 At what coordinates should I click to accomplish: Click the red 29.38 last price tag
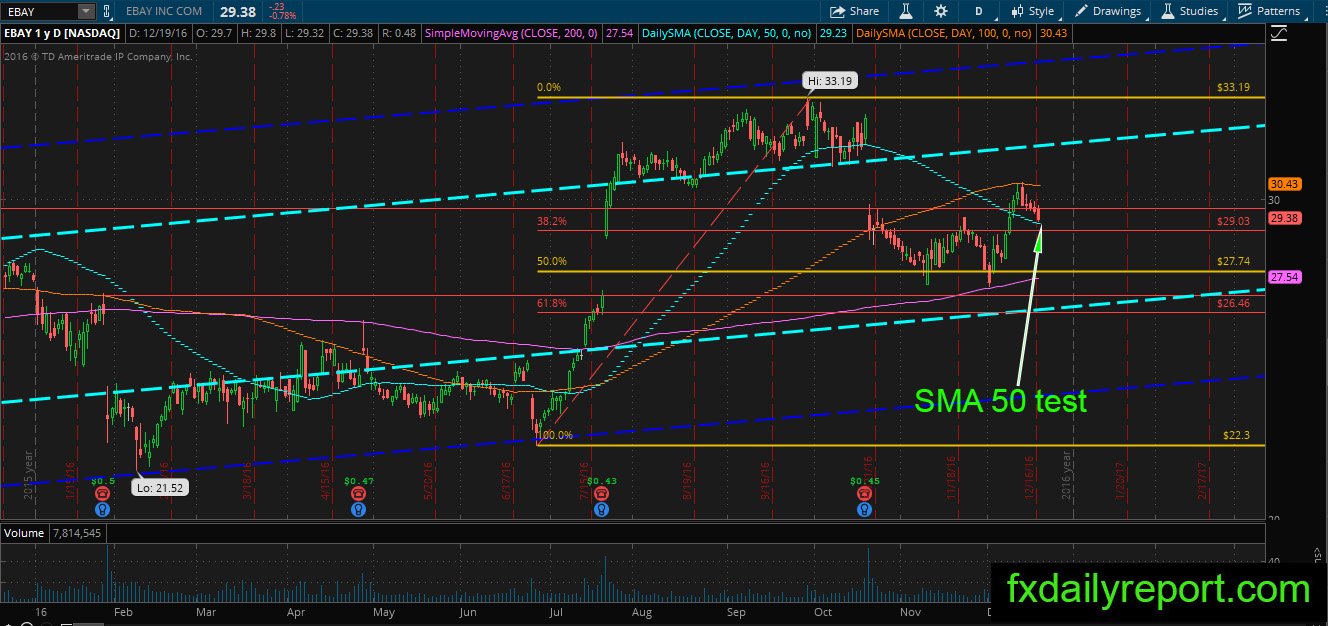(1284, 218)
